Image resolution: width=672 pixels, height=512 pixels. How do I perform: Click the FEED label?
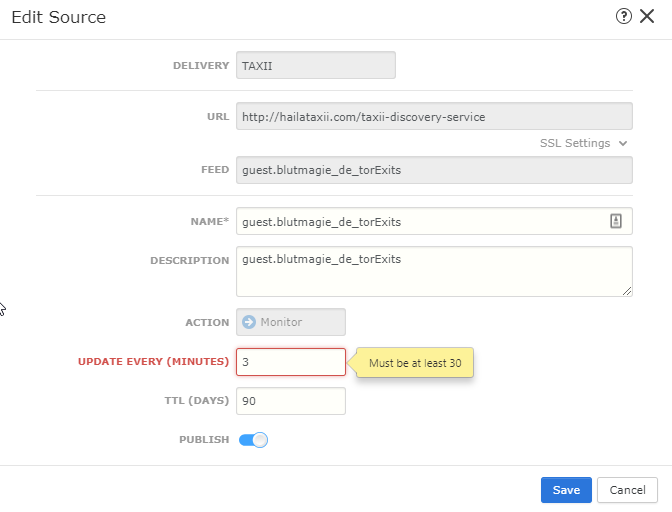[215, 170]
